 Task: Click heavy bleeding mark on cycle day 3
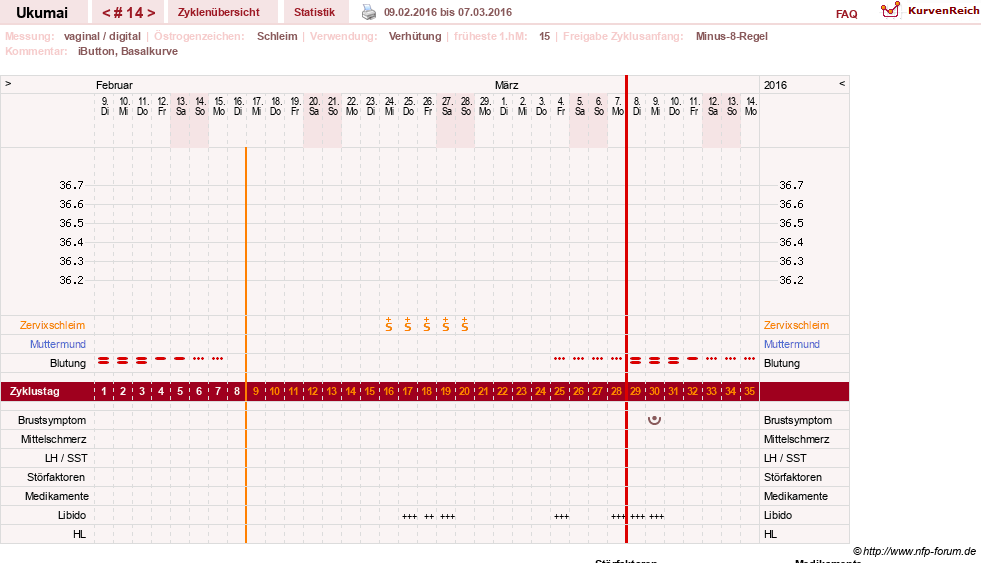pos(141,360)
